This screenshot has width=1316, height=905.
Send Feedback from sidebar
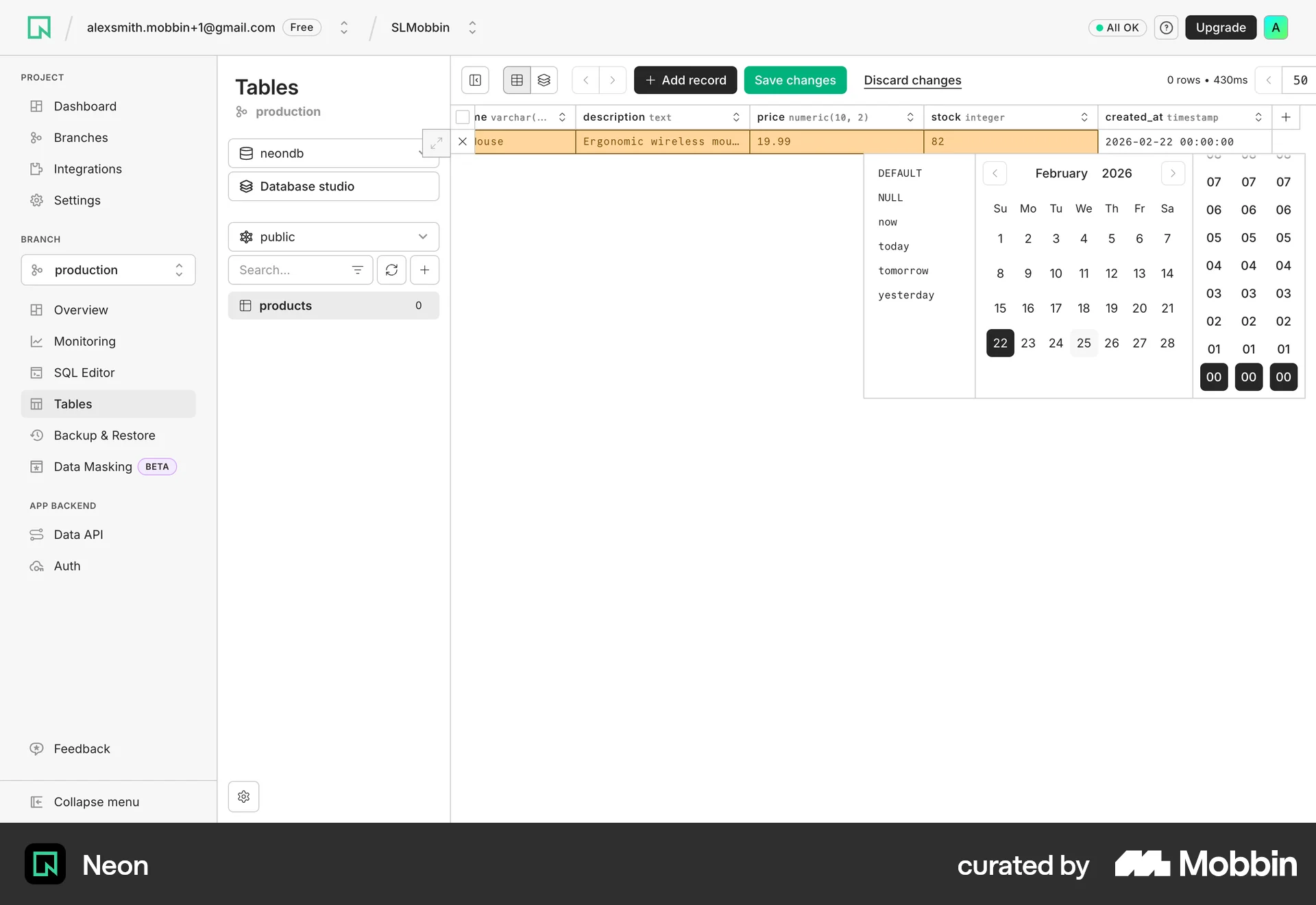click(108, 749)
